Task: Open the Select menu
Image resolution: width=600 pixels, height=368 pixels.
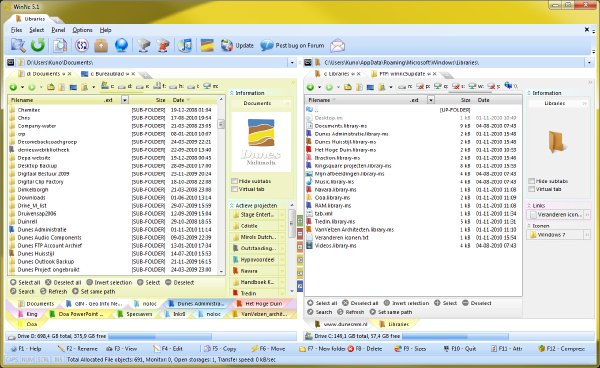Action: [37, 30]
